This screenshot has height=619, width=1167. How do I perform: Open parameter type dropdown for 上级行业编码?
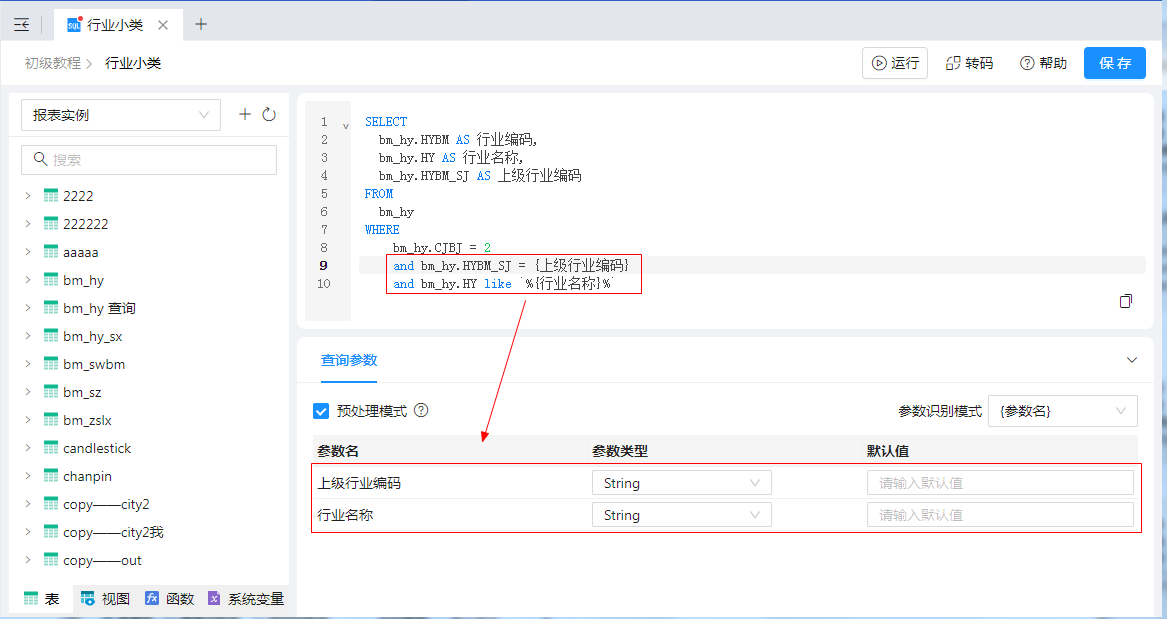point(681,483)
